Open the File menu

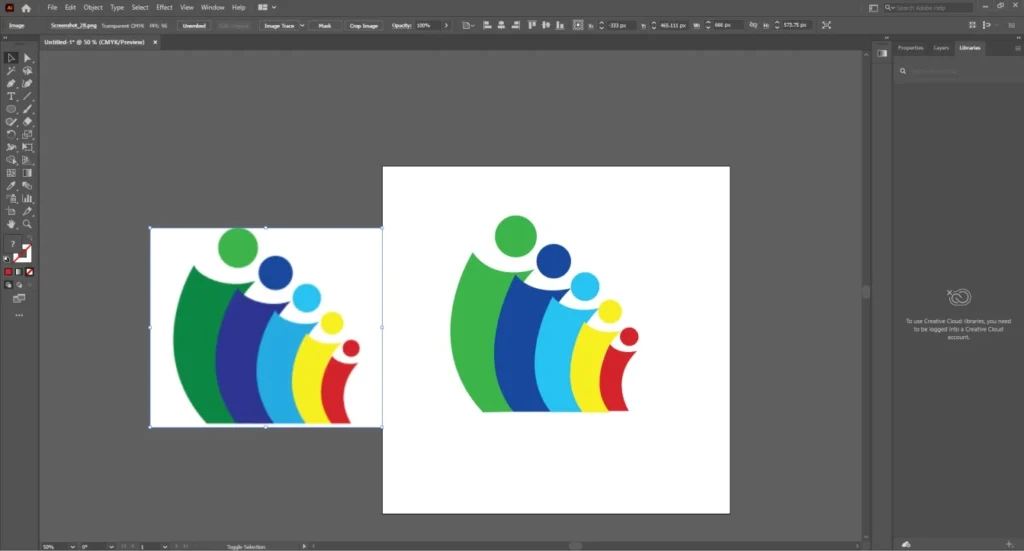(52, 8)
